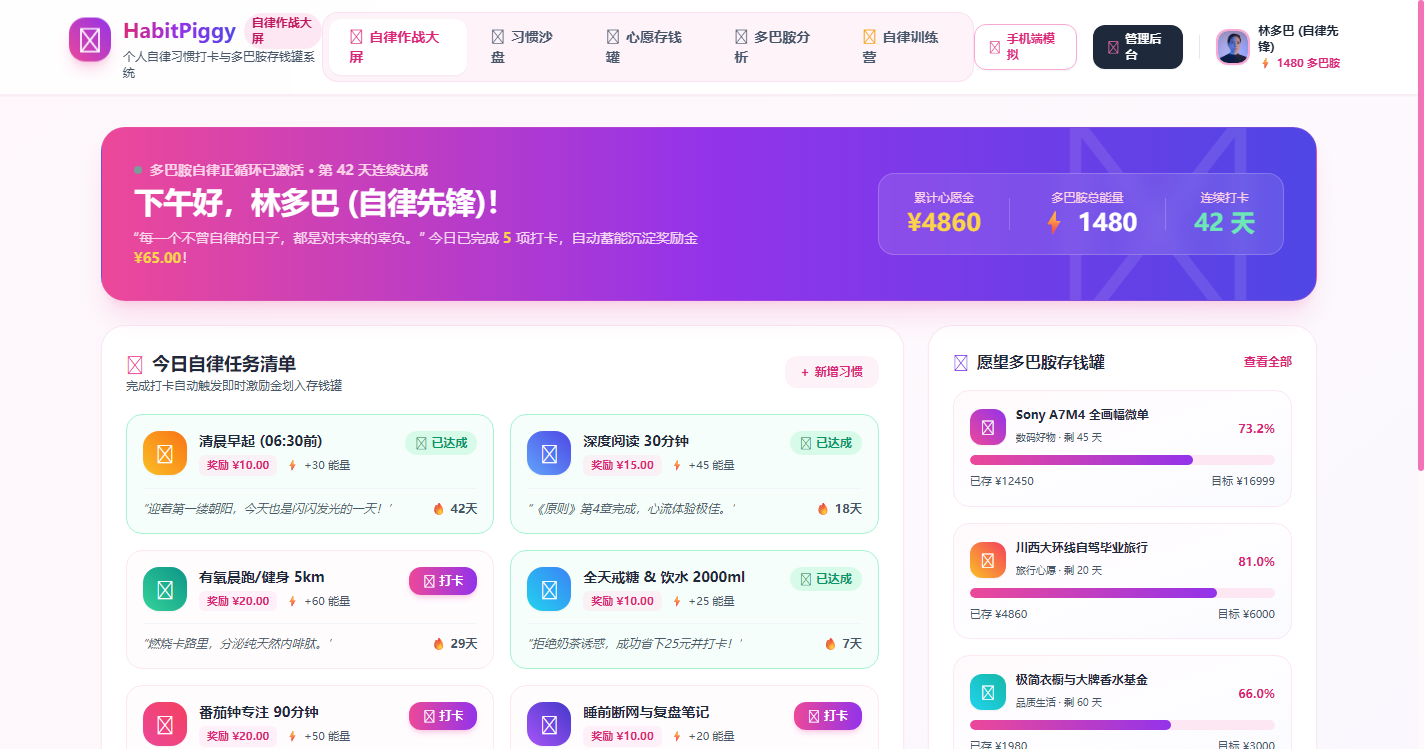Click 已达成 badge on 深度阅读 card
The height and width of the screenshot is (749, 1424).
826,443
